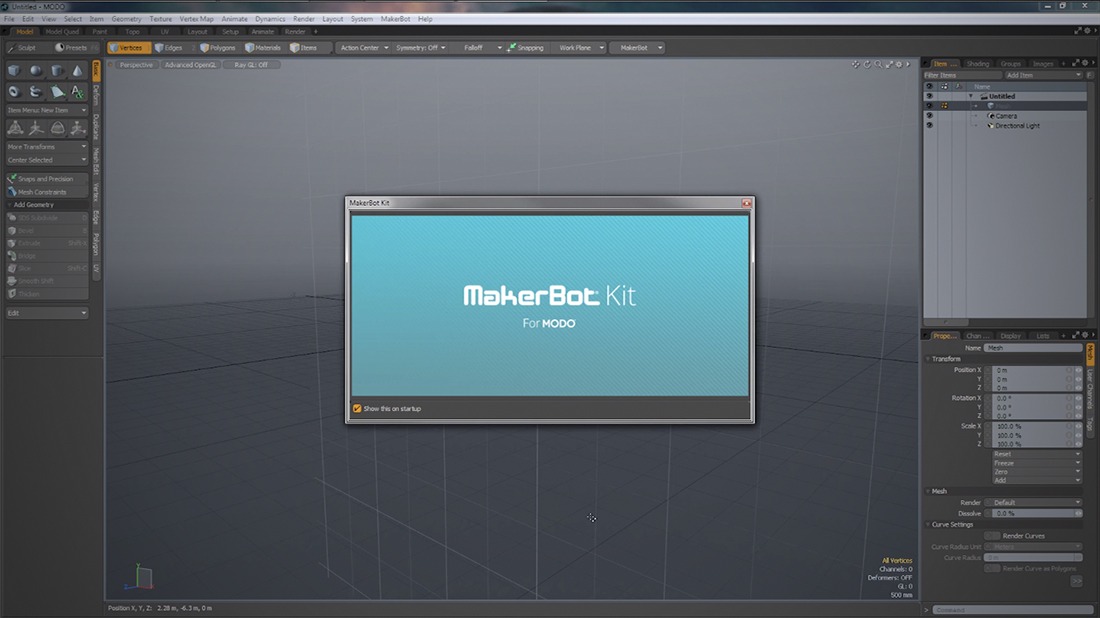Collapse the Untitled scene tree
Image resolution: width=1100 pixels, height=618 pixels.
970,96
